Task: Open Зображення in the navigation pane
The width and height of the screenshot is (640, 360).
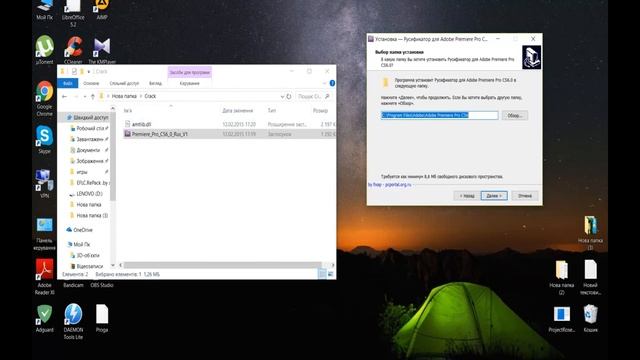Action: [90, 161]
